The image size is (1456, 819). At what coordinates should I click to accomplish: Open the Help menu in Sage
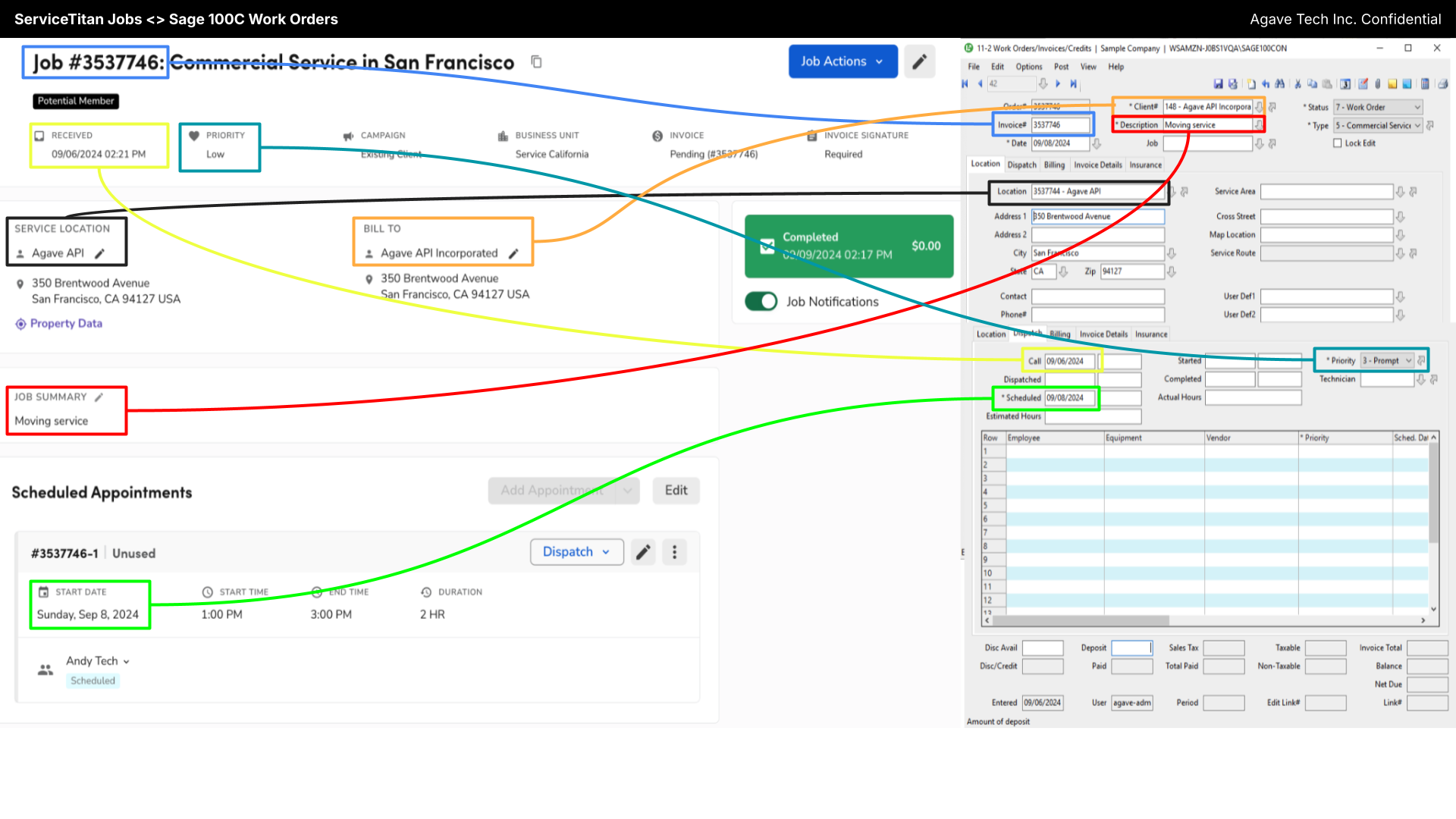click(1116, 67)
